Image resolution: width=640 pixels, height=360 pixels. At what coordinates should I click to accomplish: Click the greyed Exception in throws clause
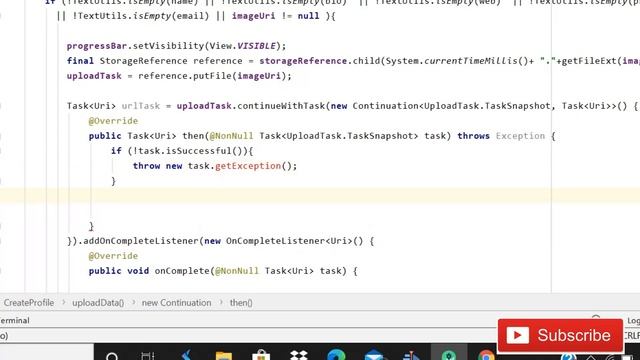pos(520,136)
